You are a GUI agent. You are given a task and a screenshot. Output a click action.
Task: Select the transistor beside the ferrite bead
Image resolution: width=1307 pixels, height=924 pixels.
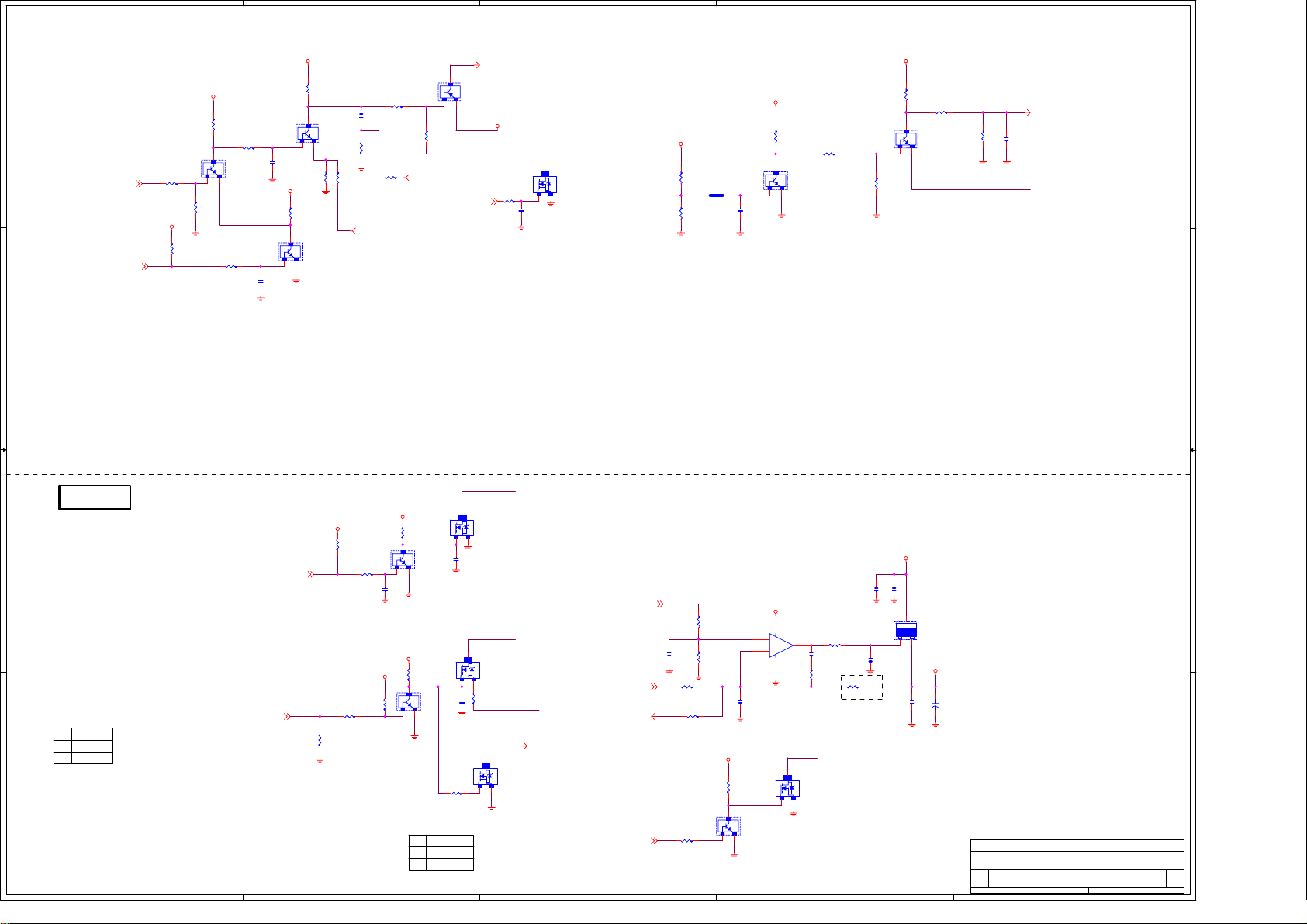pyautogui.click(x=776, y=180)
